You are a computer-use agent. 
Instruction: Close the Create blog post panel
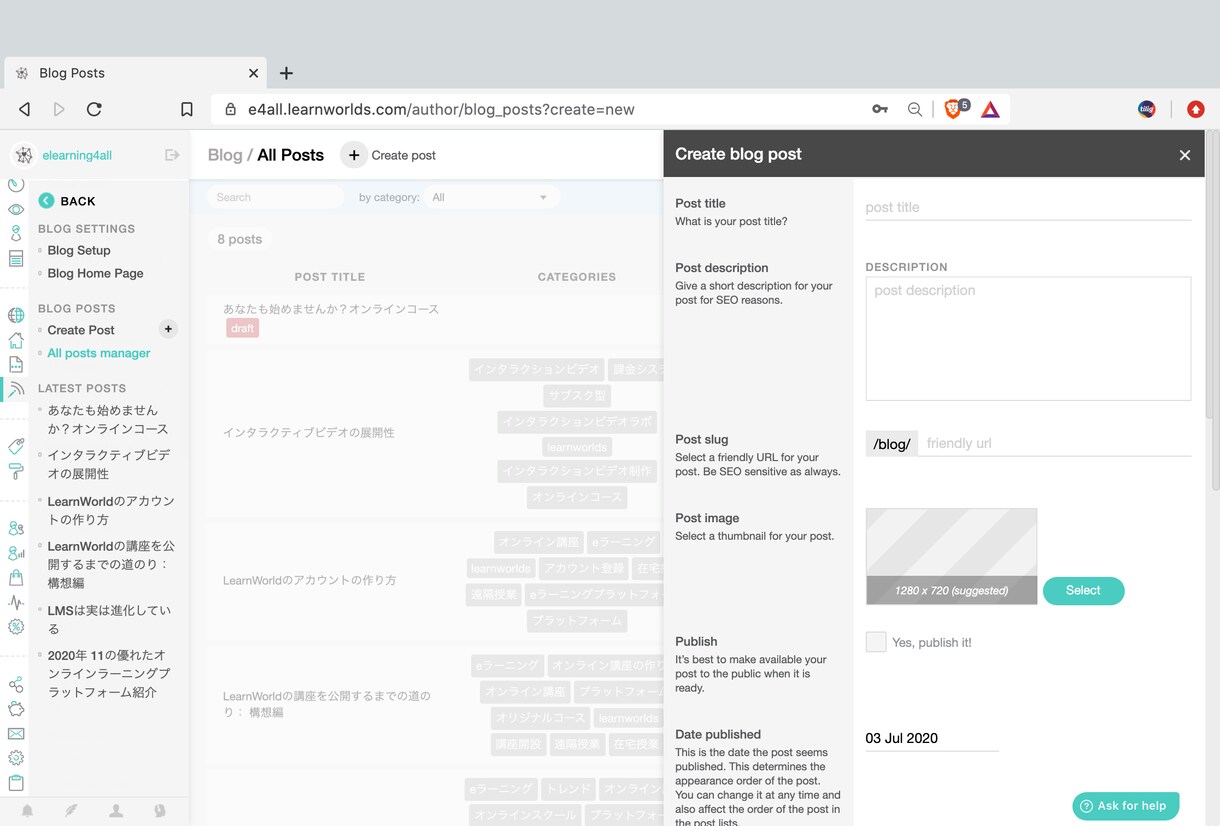pyautogui.click(x=1185, y=155)
